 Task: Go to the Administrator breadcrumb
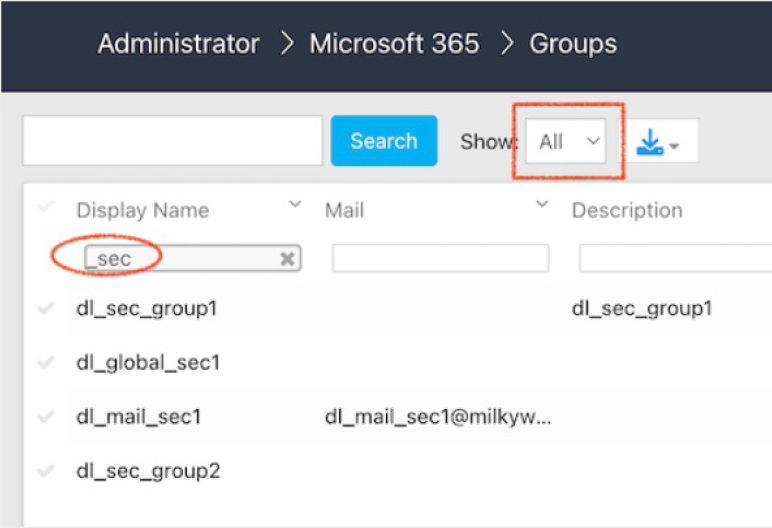click(x=178, y=44)
